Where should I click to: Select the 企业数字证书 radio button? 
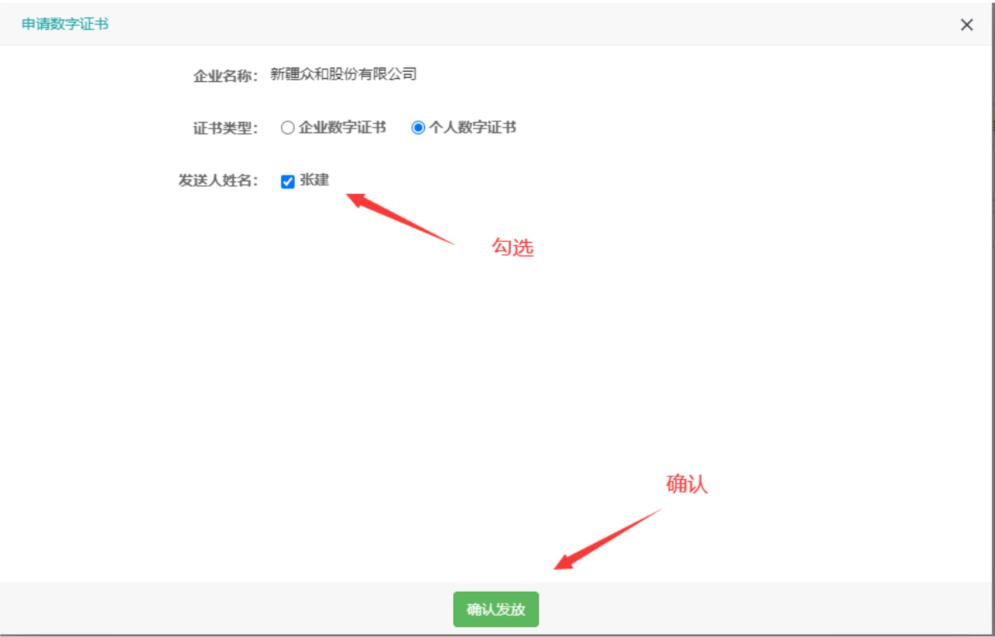[288, 128]
